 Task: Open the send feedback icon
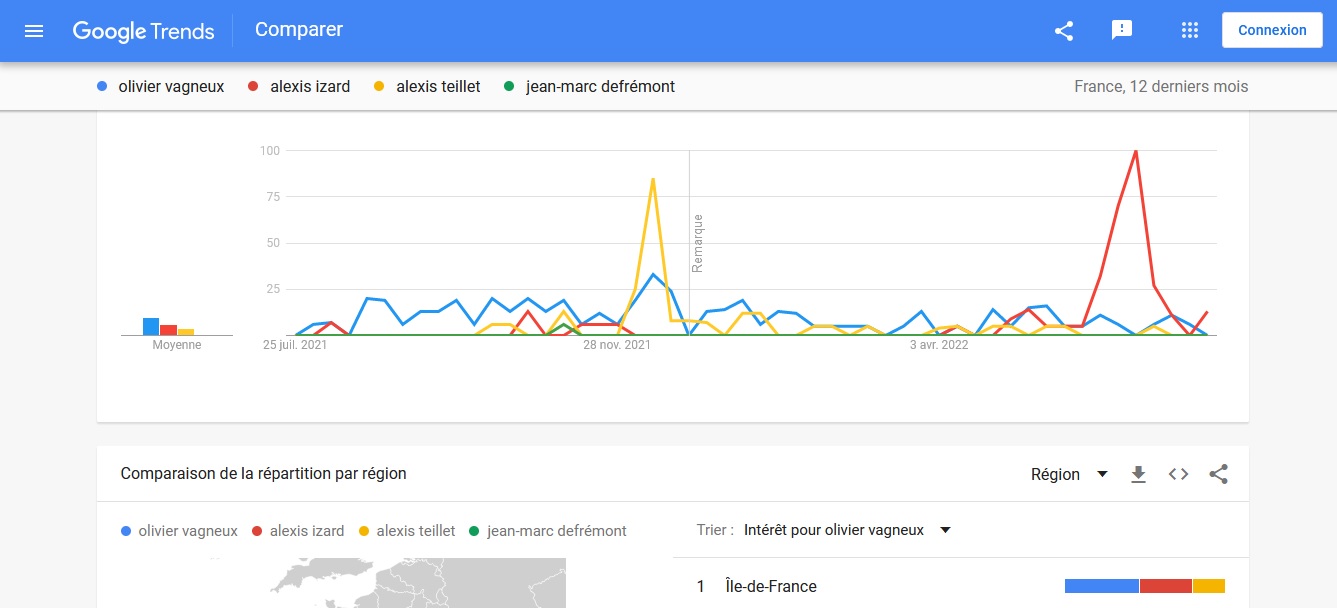[1122, 30]
